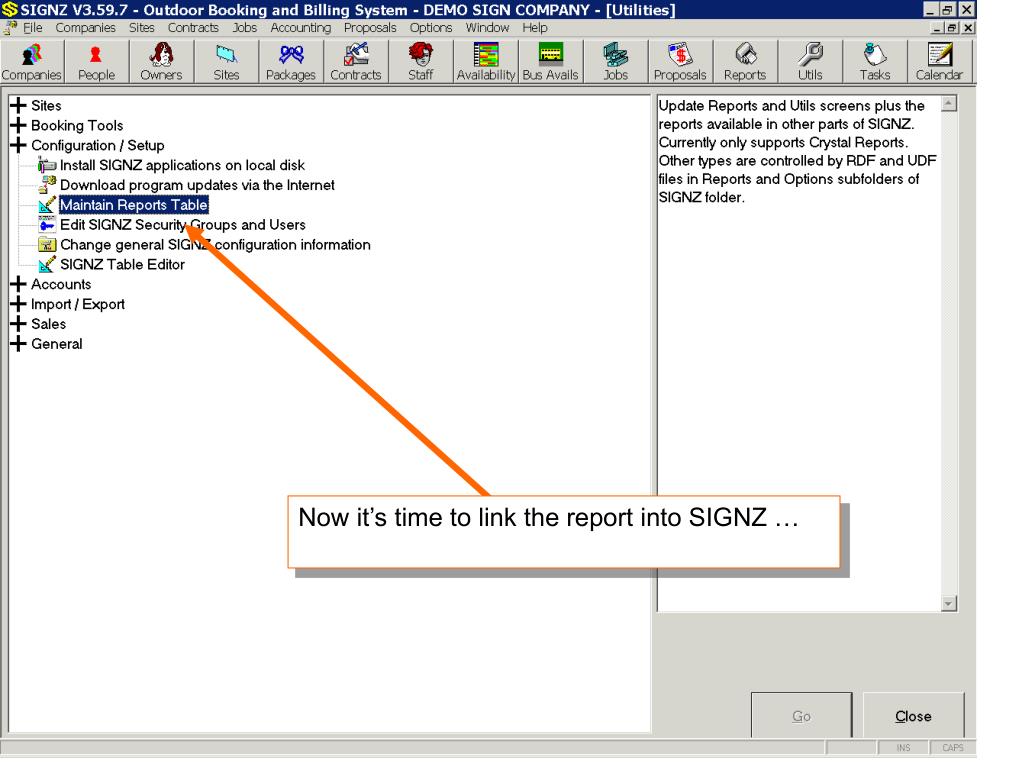Screen dimensions: 1024x768
Task: Open the Jobs menu in menu bar
Action: 245,27
